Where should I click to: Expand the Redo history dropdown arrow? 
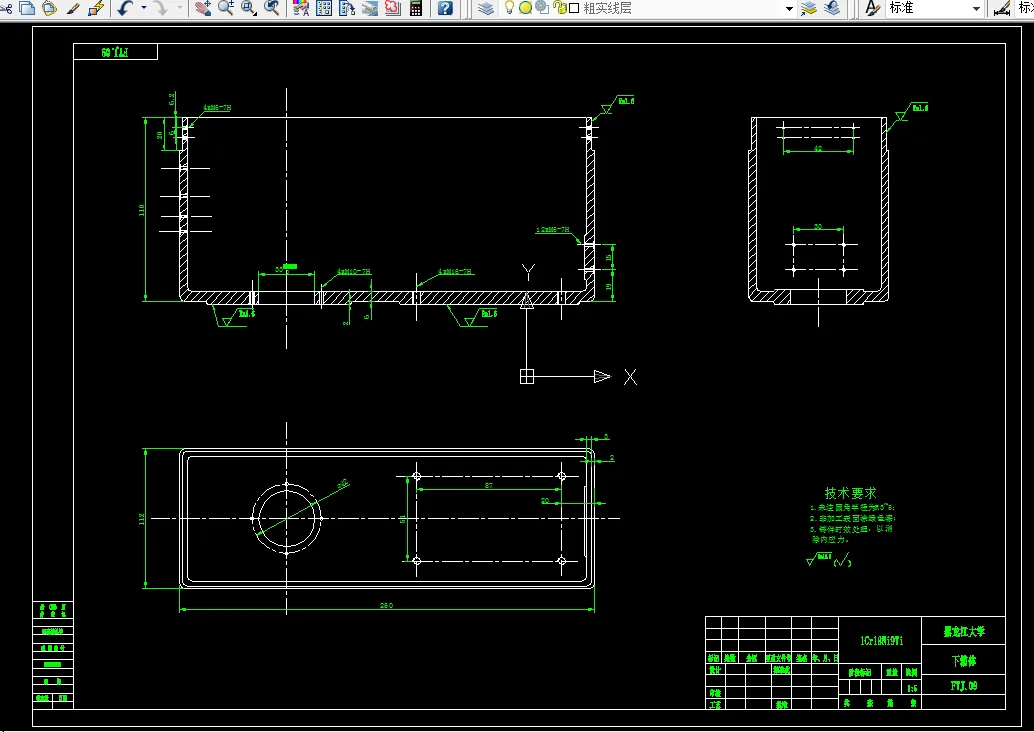(180, 8)
